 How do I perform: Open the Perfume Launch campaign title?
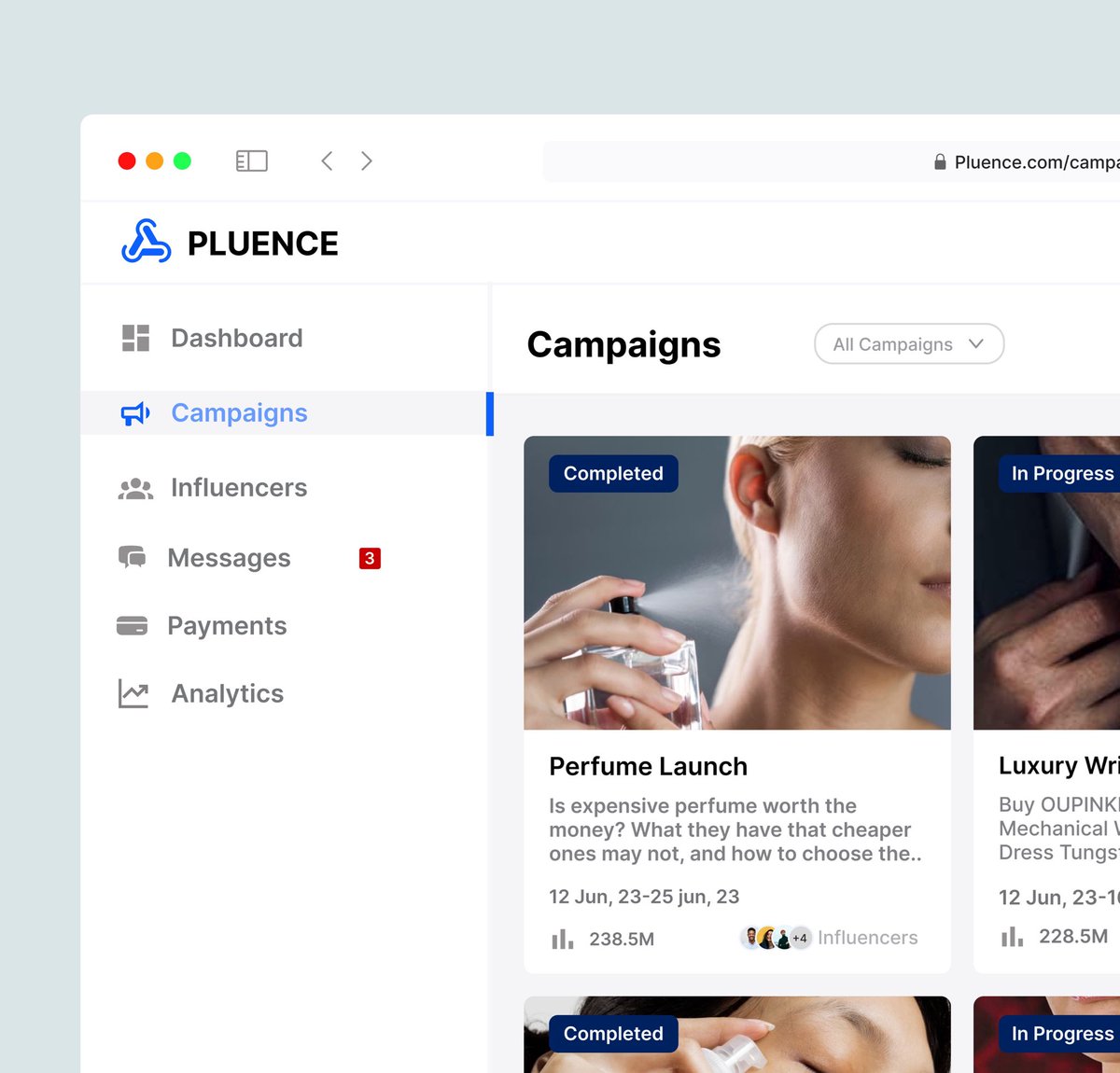(x=648, y=766)
